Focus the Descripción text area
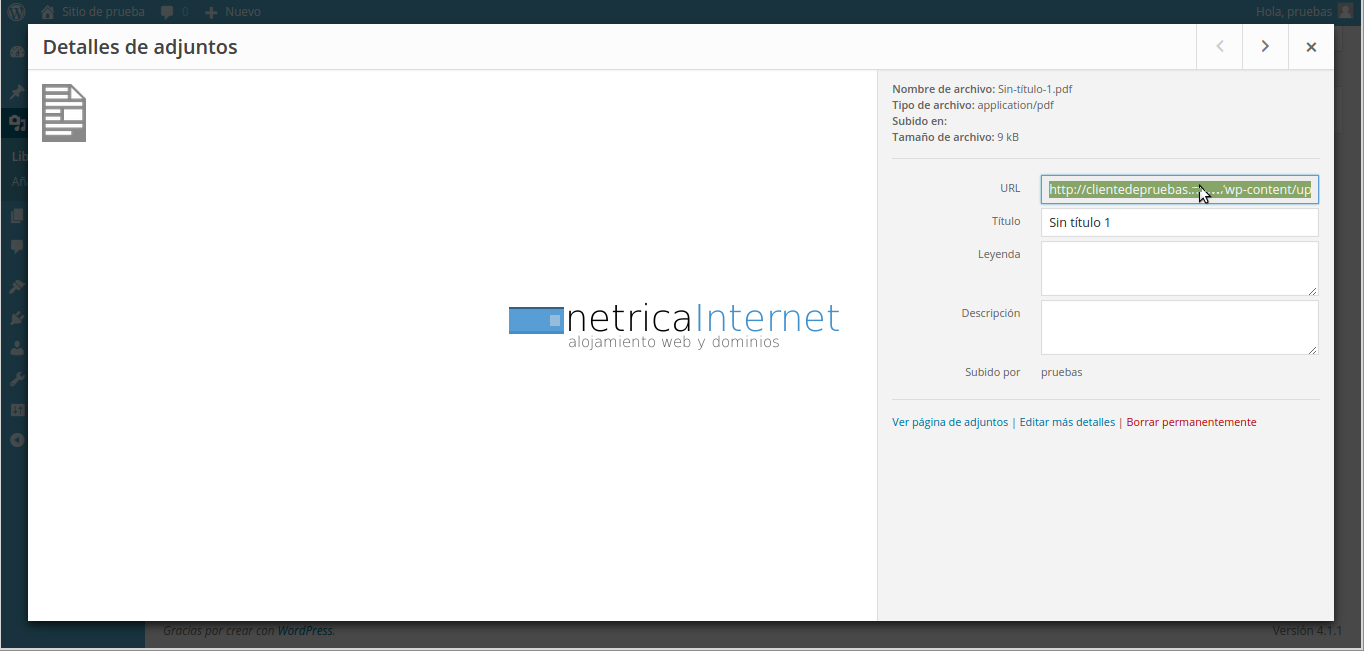 [x=1179, y=327]
